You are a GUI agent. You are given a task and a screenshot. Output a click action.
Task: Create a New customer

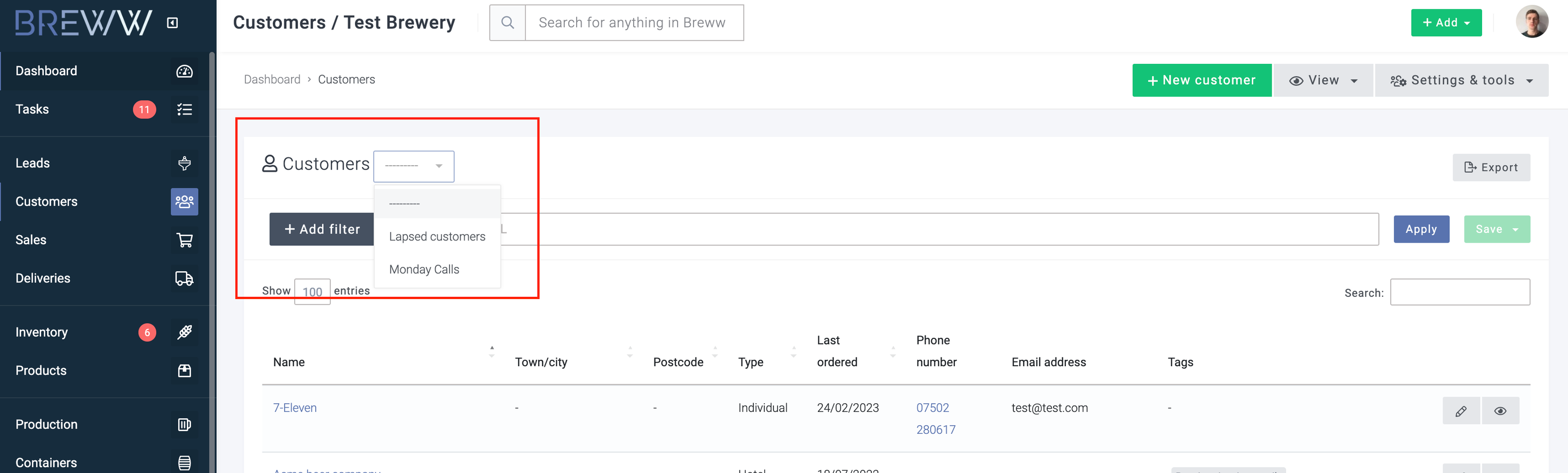(1202, 81)
